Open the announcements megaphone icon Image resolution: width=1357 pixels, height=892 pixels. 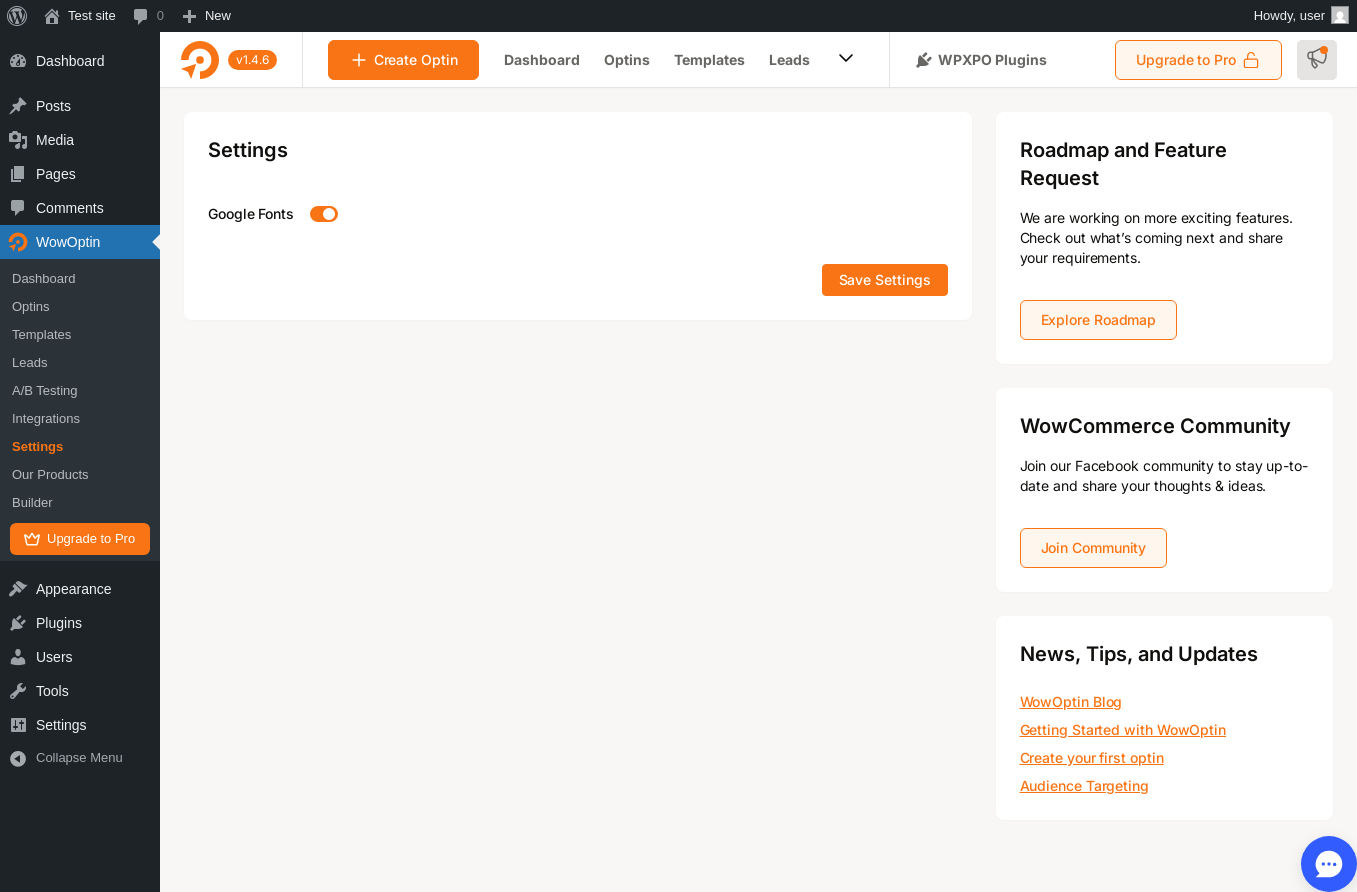tap(1317, 60)
